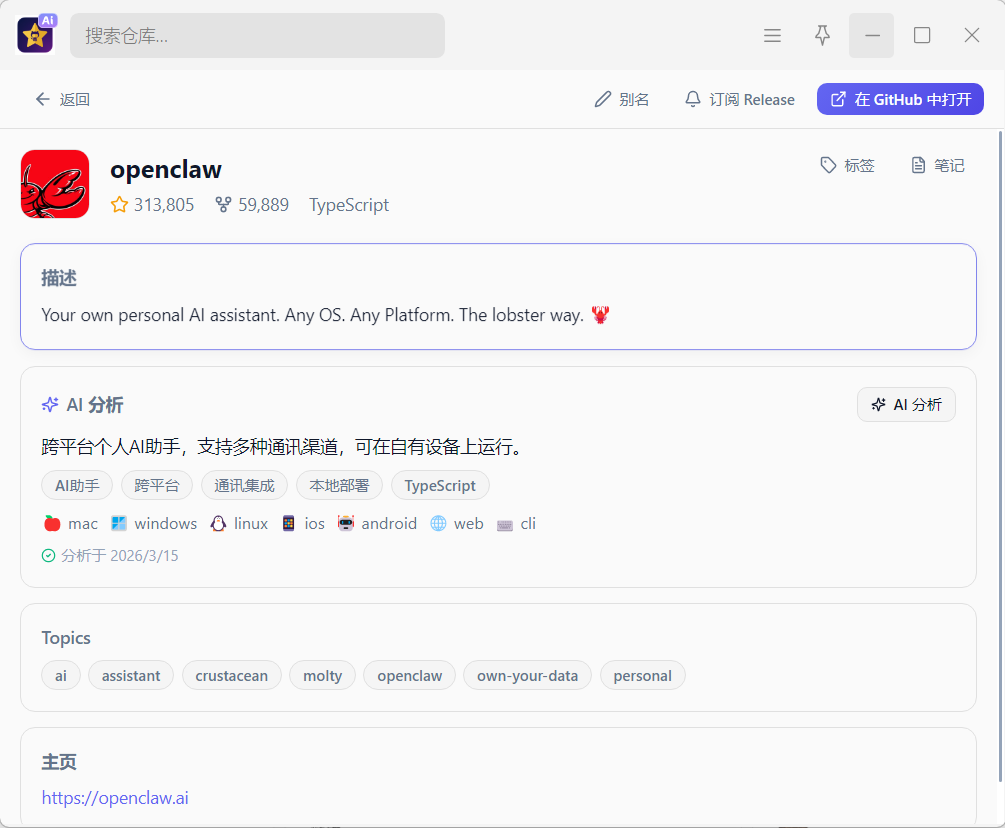Select the molty topic chip
The width and height of the screenshot is (1005, 828).
point(322,675)
